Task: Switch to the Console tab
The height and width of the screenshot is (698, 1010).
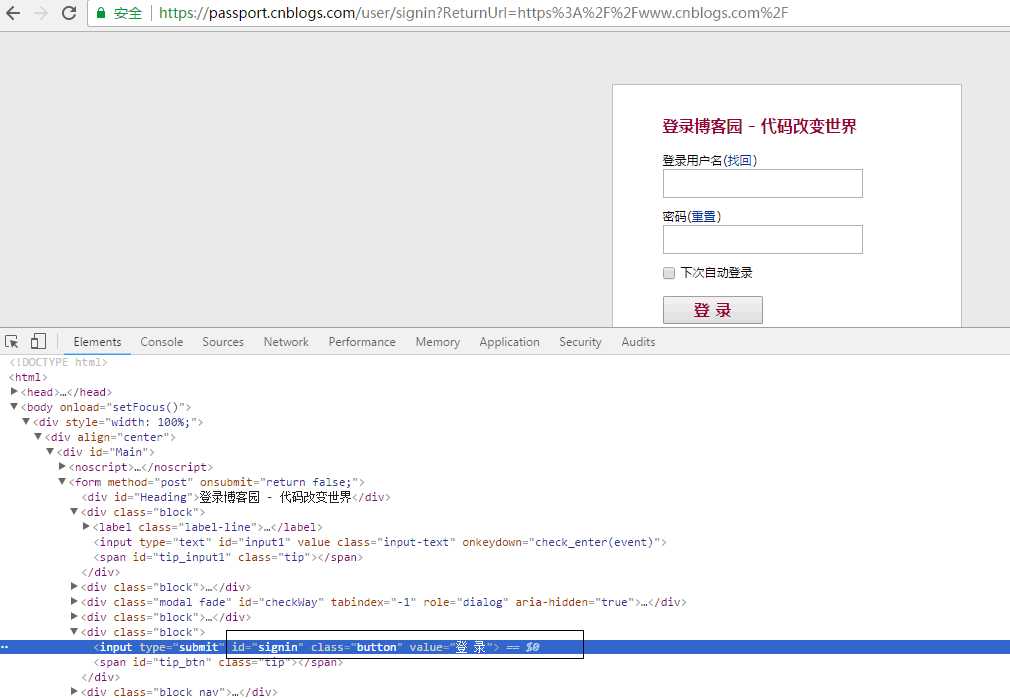Action: [x=162, y=342]
